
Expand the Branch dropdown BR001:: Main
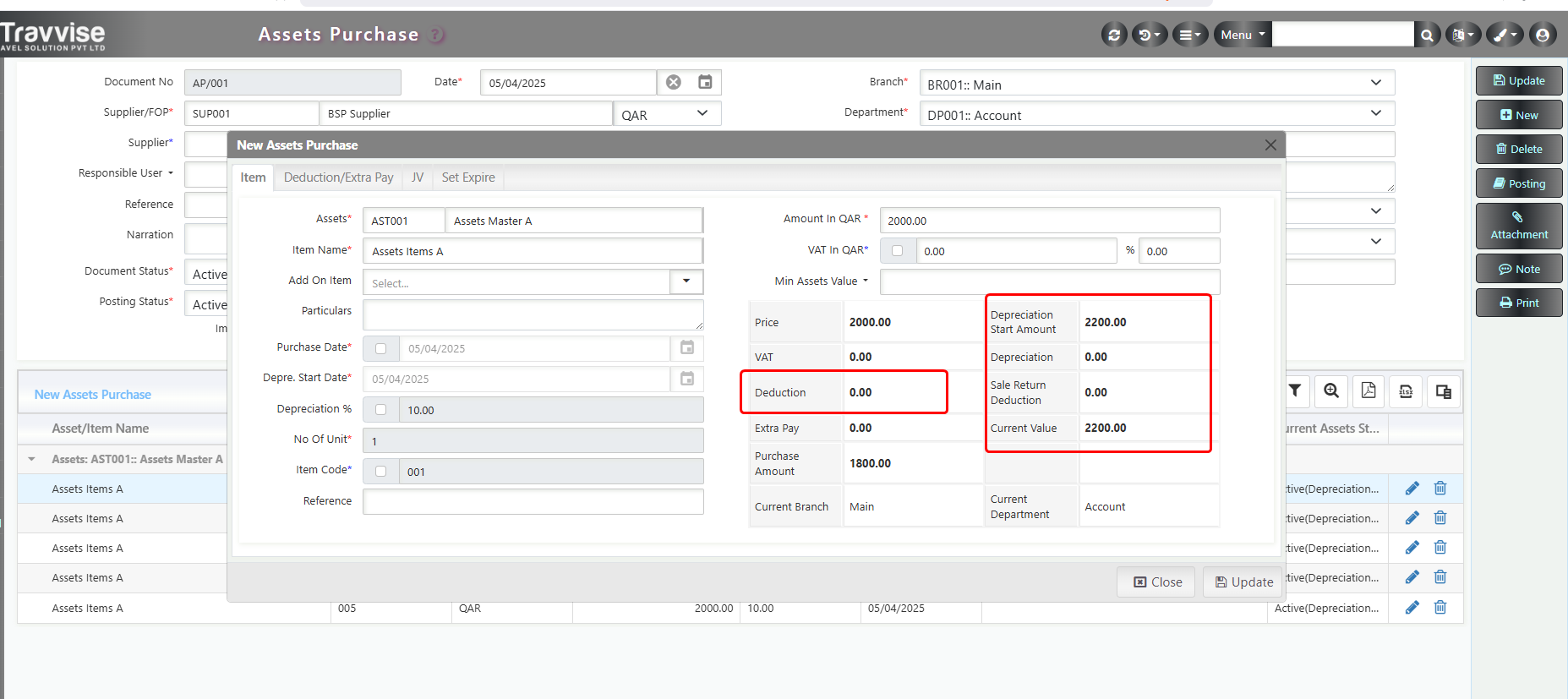pyautogui.click(x=1156, y=84)
